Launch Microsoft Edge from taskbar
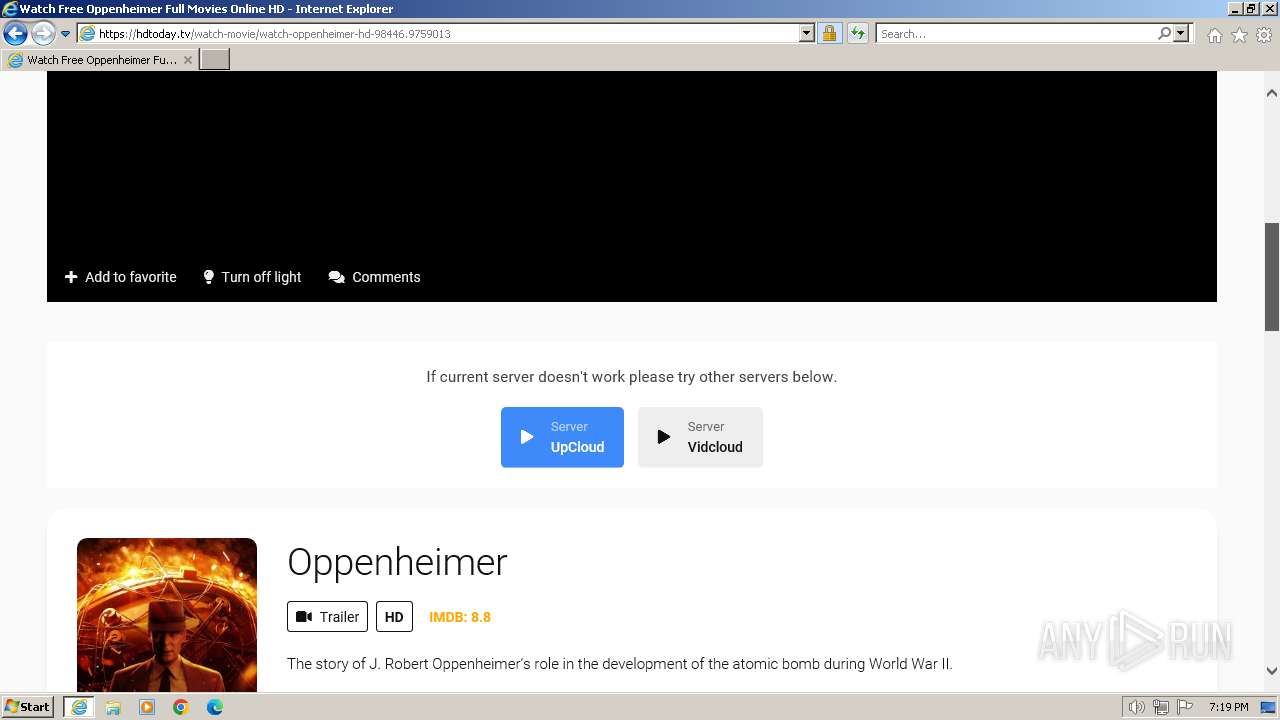Viewport: 1280px width, 720px height. point(215,707)
